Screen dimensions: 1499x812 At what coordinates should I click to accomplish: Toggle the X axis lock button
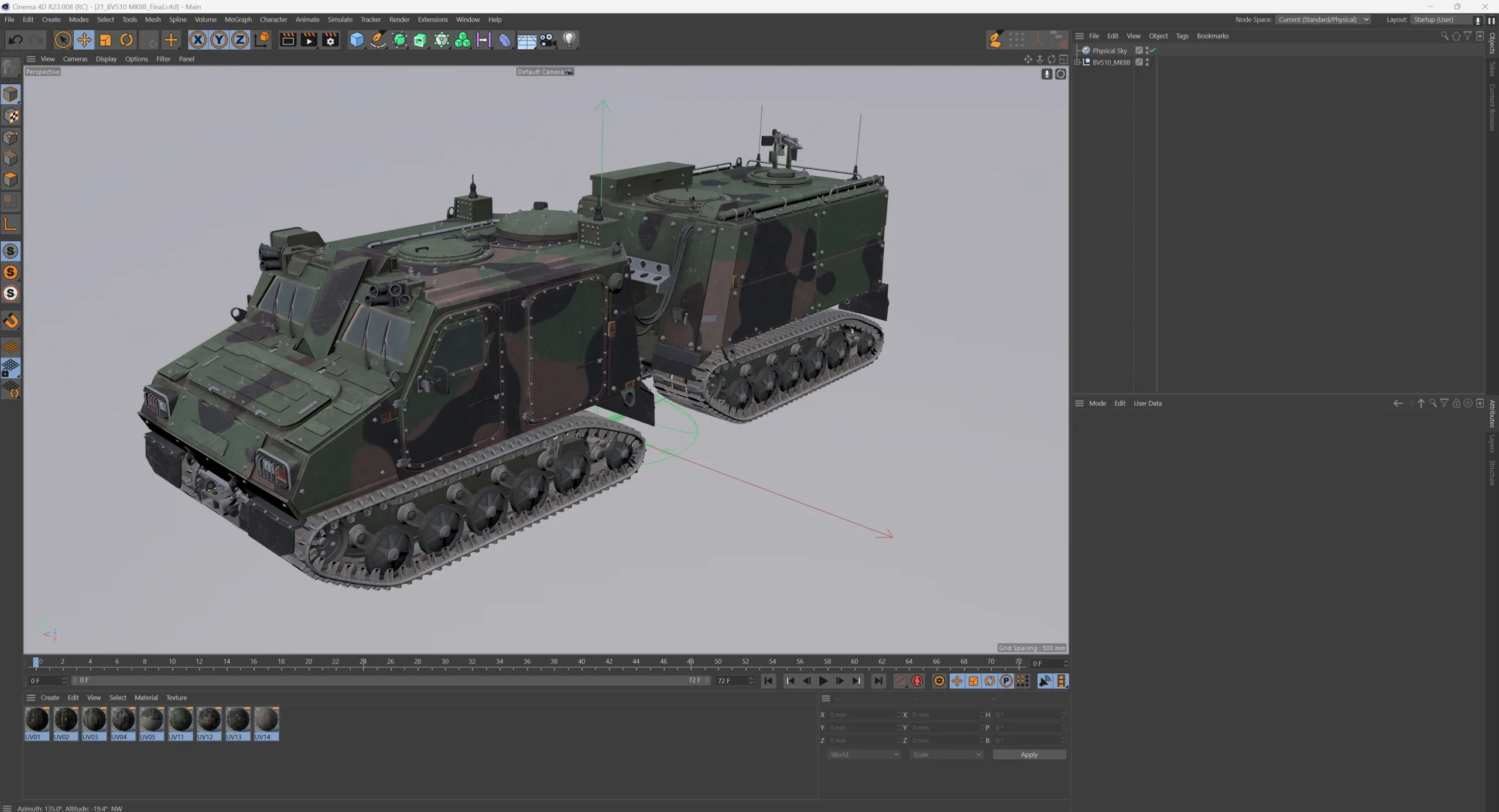197,39
